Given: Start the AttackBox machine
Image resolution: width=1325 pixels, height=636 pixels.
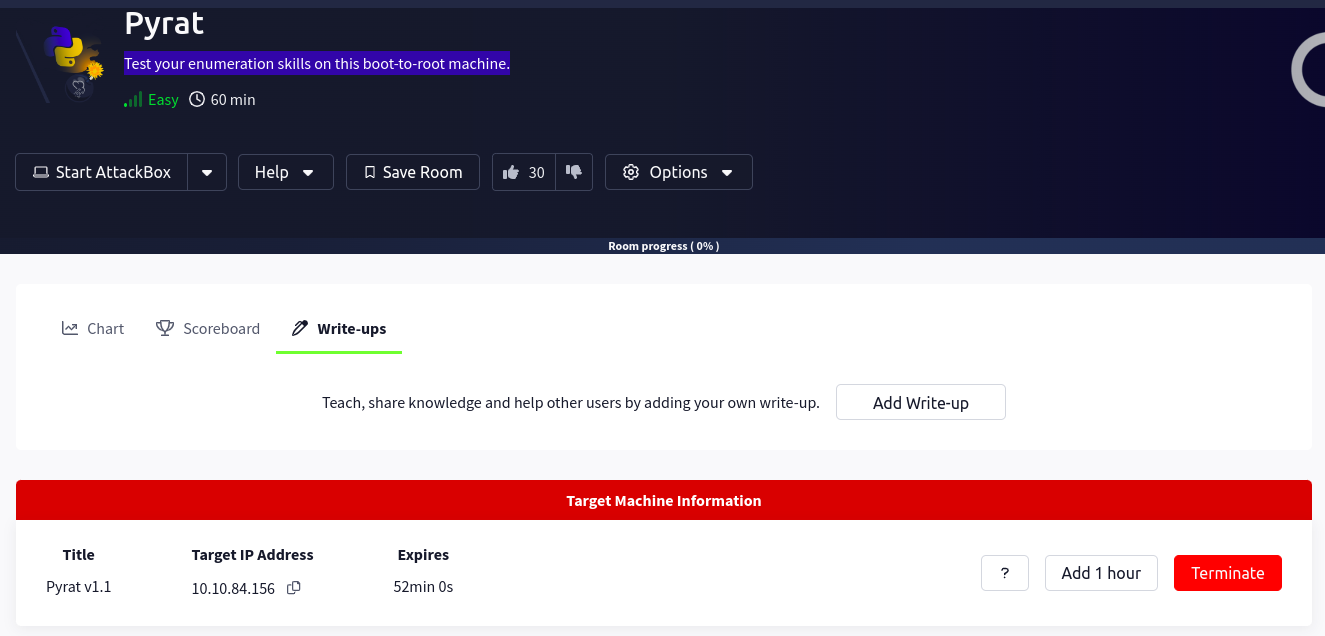Looking at the screenshot, I should point(102,172).
